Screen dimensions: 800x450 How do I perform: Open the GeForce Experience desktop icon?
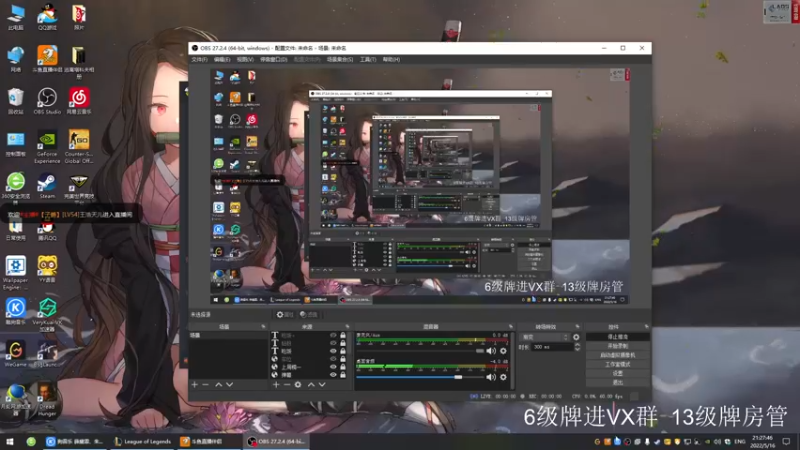coord(47,146)
